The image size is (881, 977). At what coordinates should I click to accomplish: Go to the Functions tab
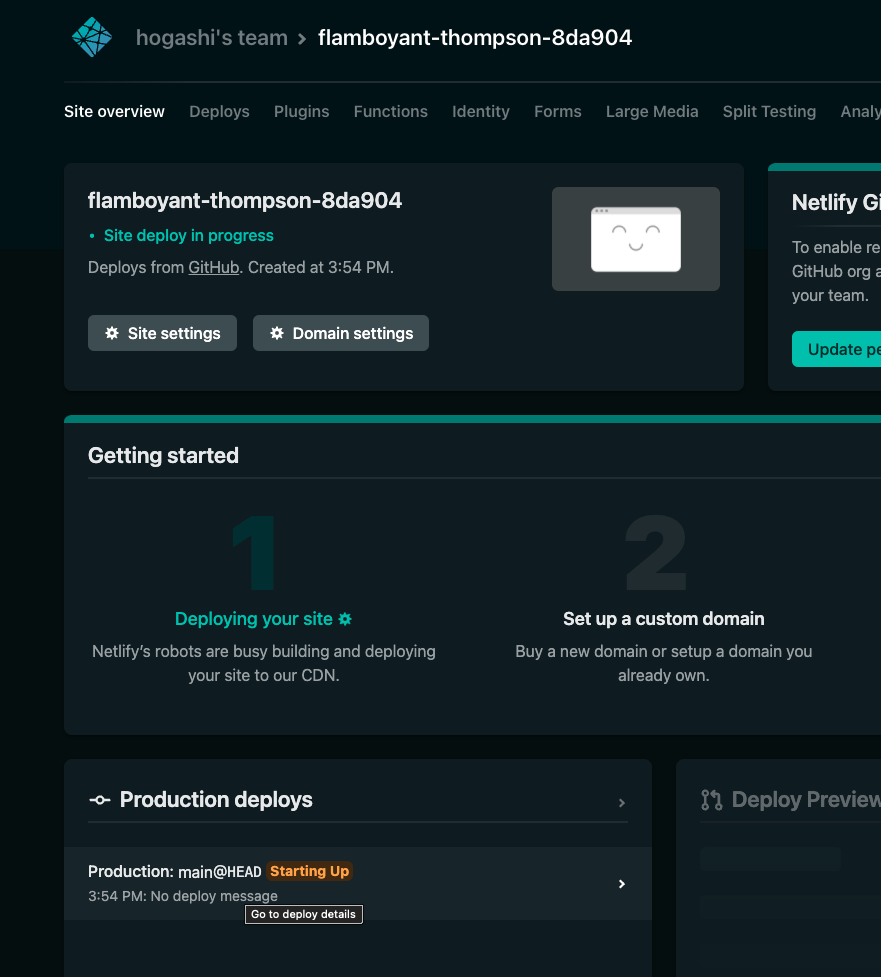tap(391, 112)
